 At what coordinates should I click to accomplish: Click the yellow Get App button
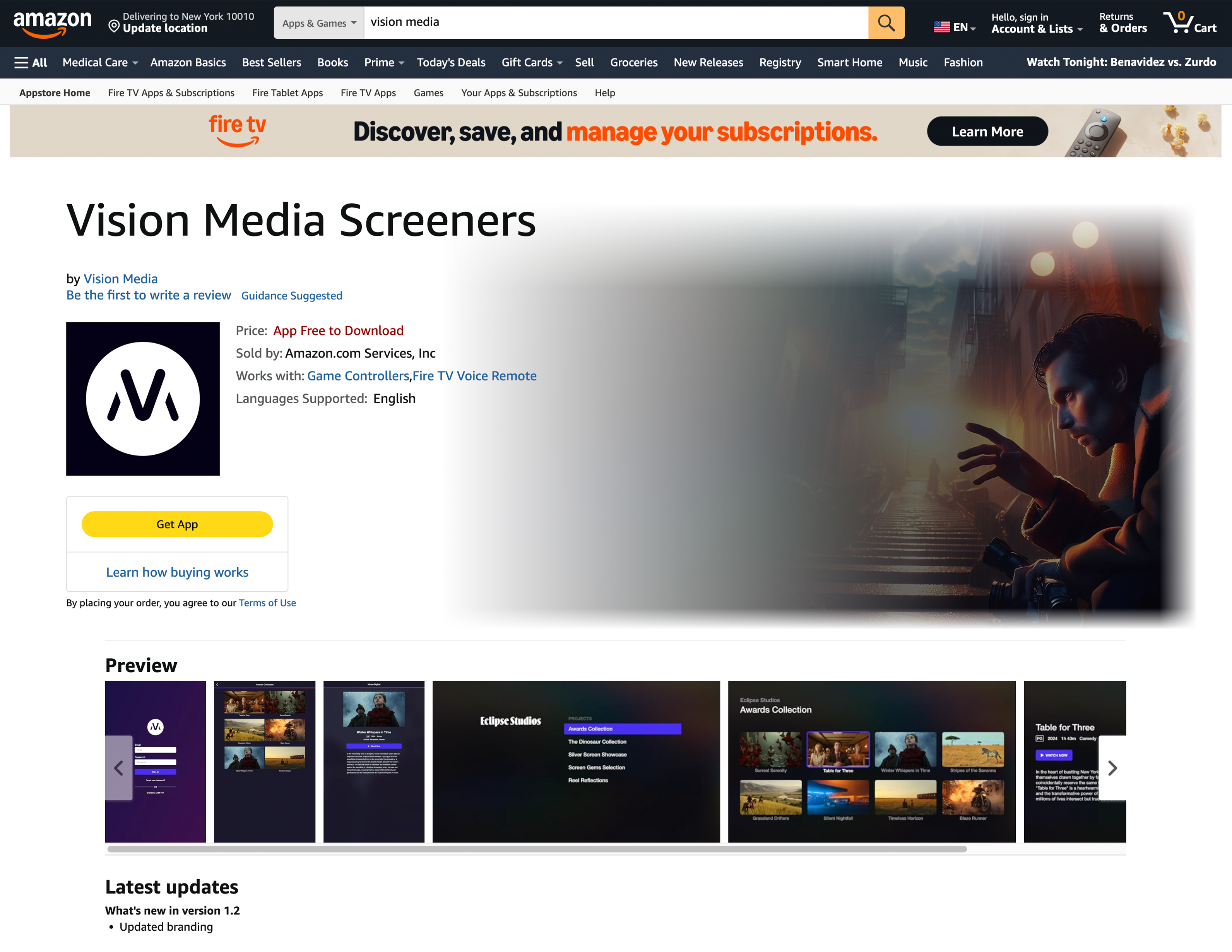coord(177,524)
